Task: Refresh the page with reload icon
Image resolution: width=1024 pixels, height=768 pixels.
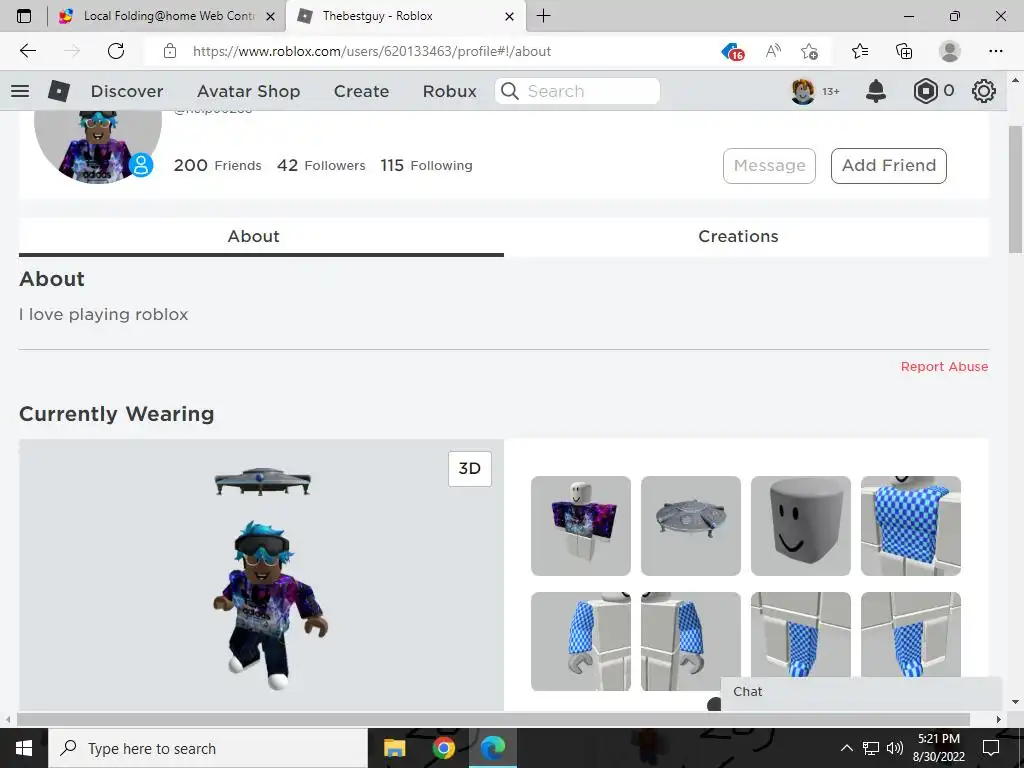Action: coord(116,51)
